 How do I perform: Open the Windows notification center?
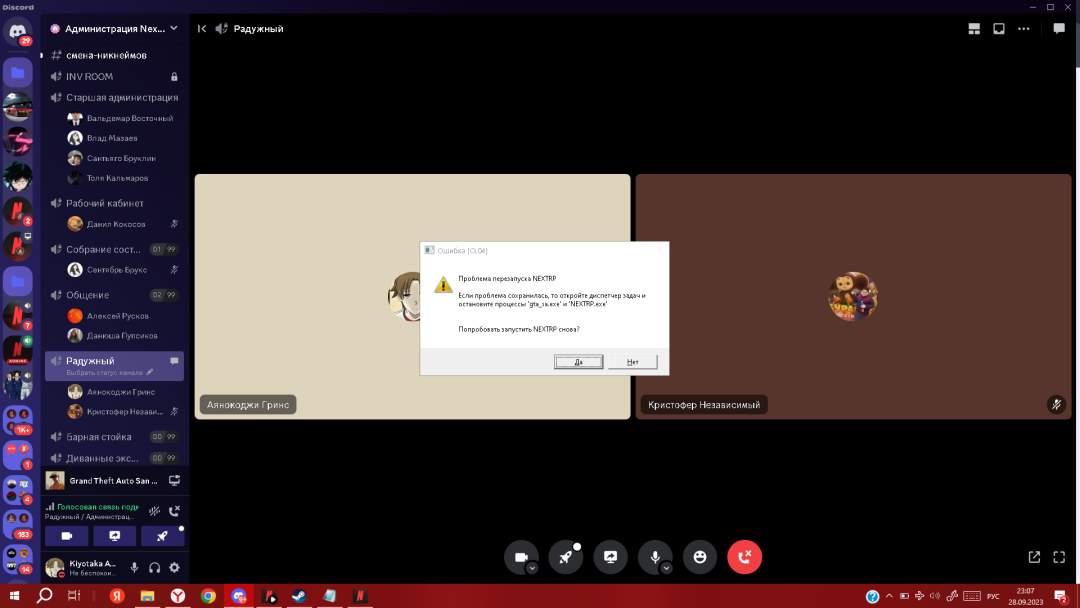1061,596
